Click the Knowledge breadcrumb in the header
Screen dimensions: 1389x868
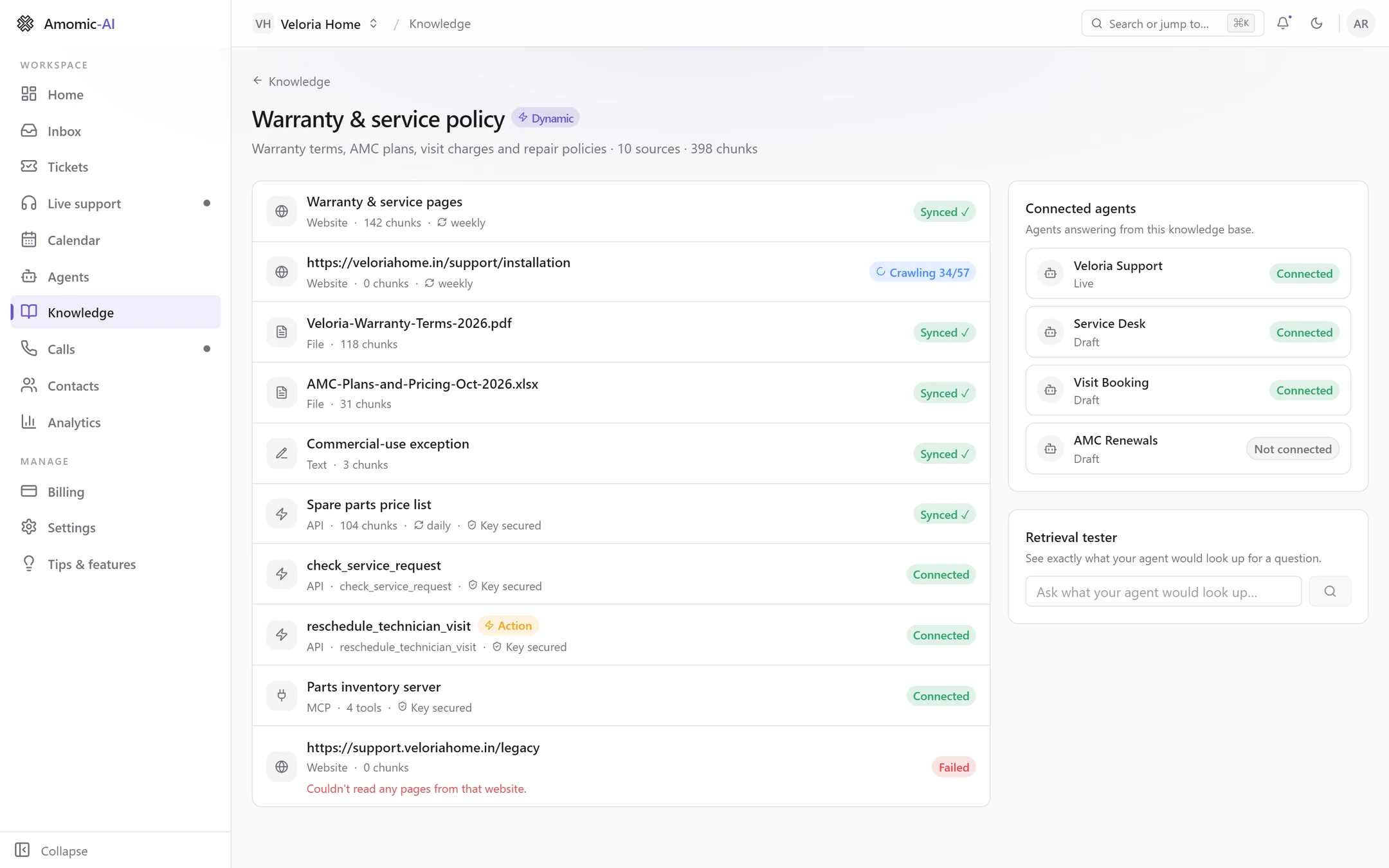pos(440,24)
